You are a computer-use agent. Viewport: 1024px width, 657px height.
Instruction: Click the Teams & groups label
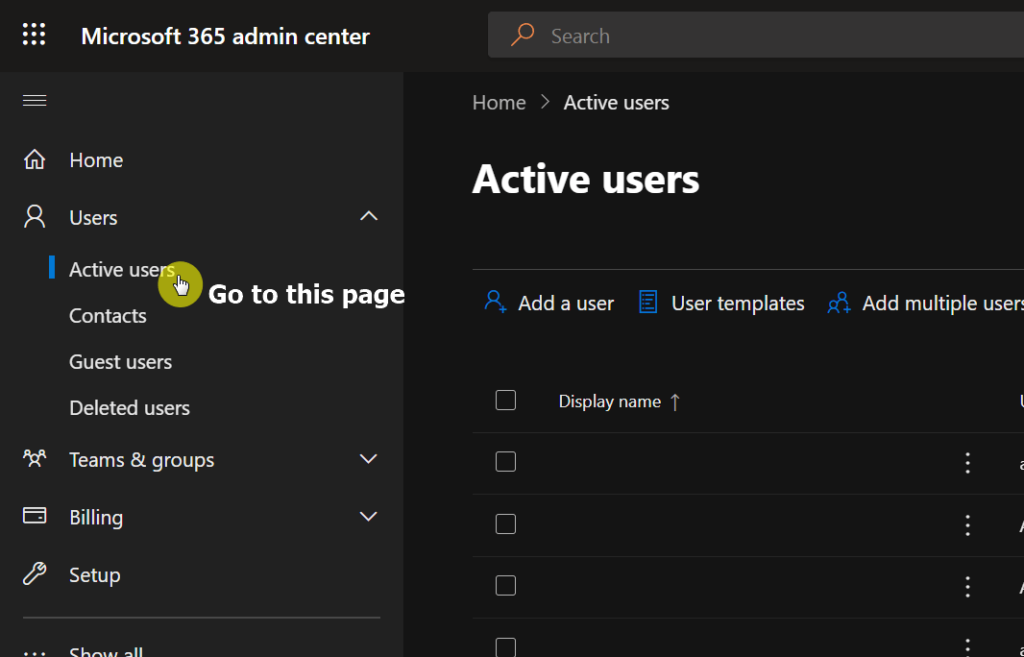pos(142,460)
